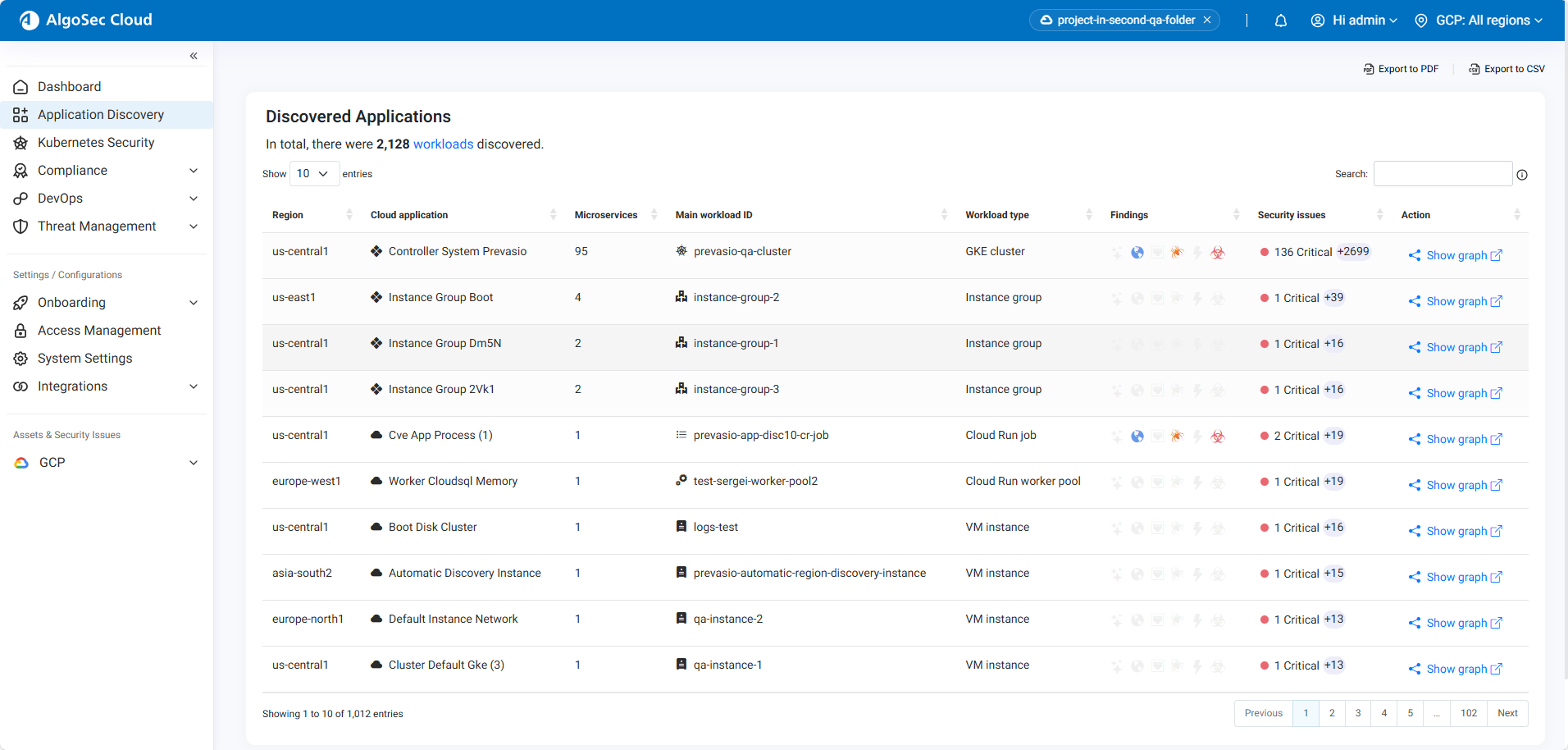Sort table by Microservices column
The width and height of the screenshot is (1568, 750).
(x=606, y=215)
